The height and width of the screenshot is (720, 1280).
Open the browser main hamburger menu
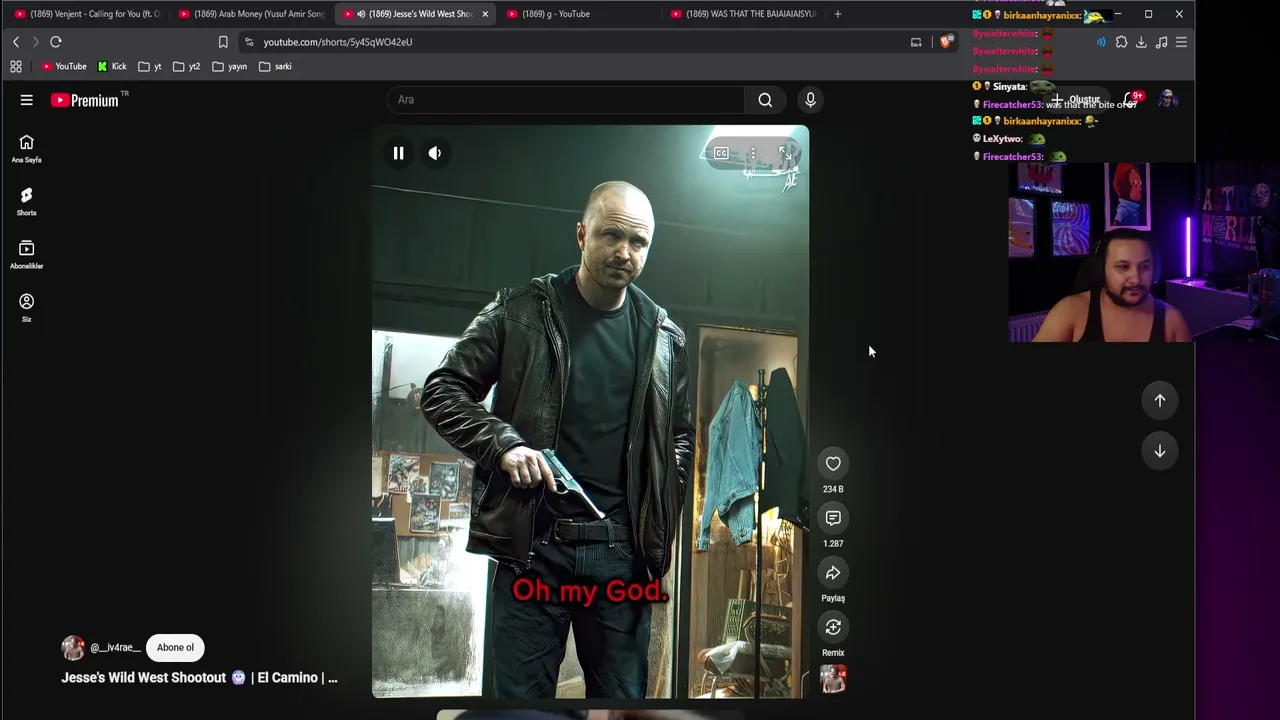pyautogui.click(x=1181, y=42)
